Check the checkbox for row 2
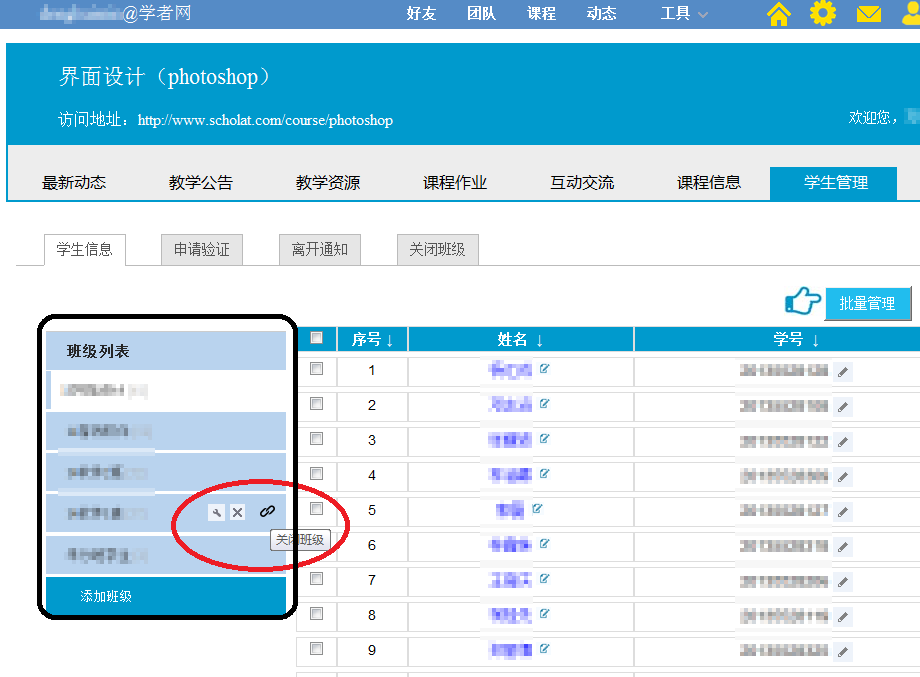This screenshot has height=677, width=920. [317, 404]
